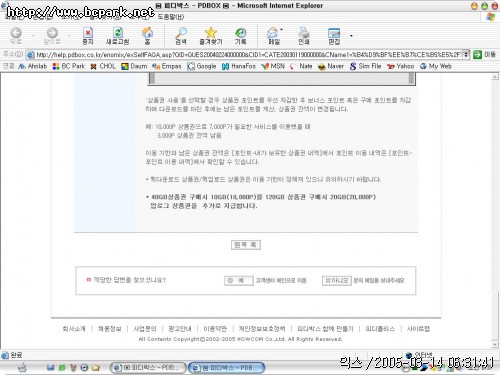Open the Home (홈) page icon
500x375 pixels.
(147, 36)
